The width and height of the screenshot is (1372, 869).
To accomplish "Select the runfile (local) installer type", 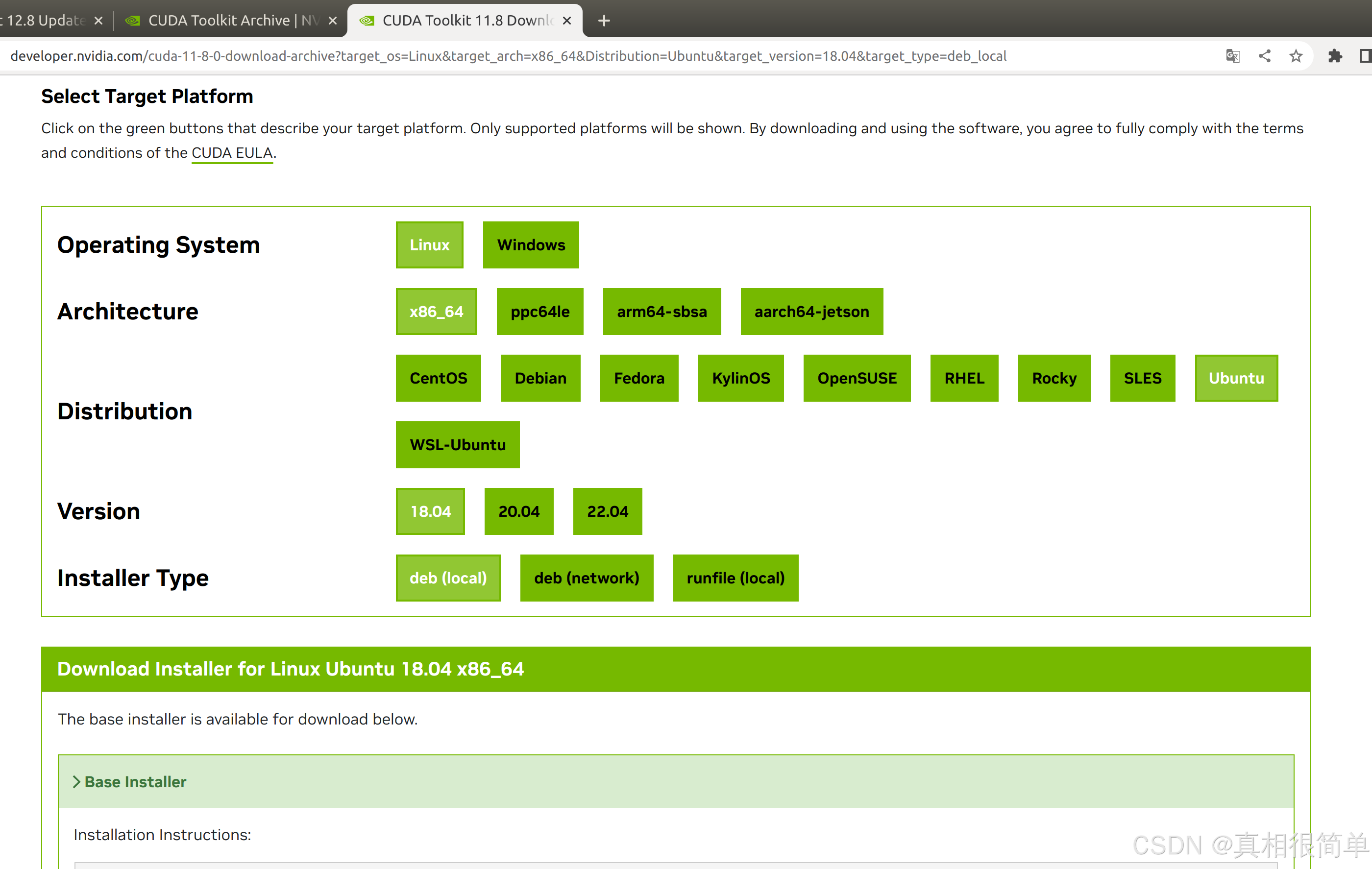I will point(735,578).
